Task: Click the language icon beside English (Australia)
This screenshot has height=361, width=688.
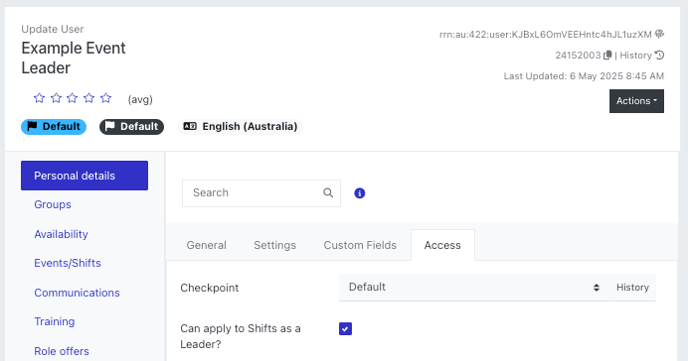Action: click(190, 126)
